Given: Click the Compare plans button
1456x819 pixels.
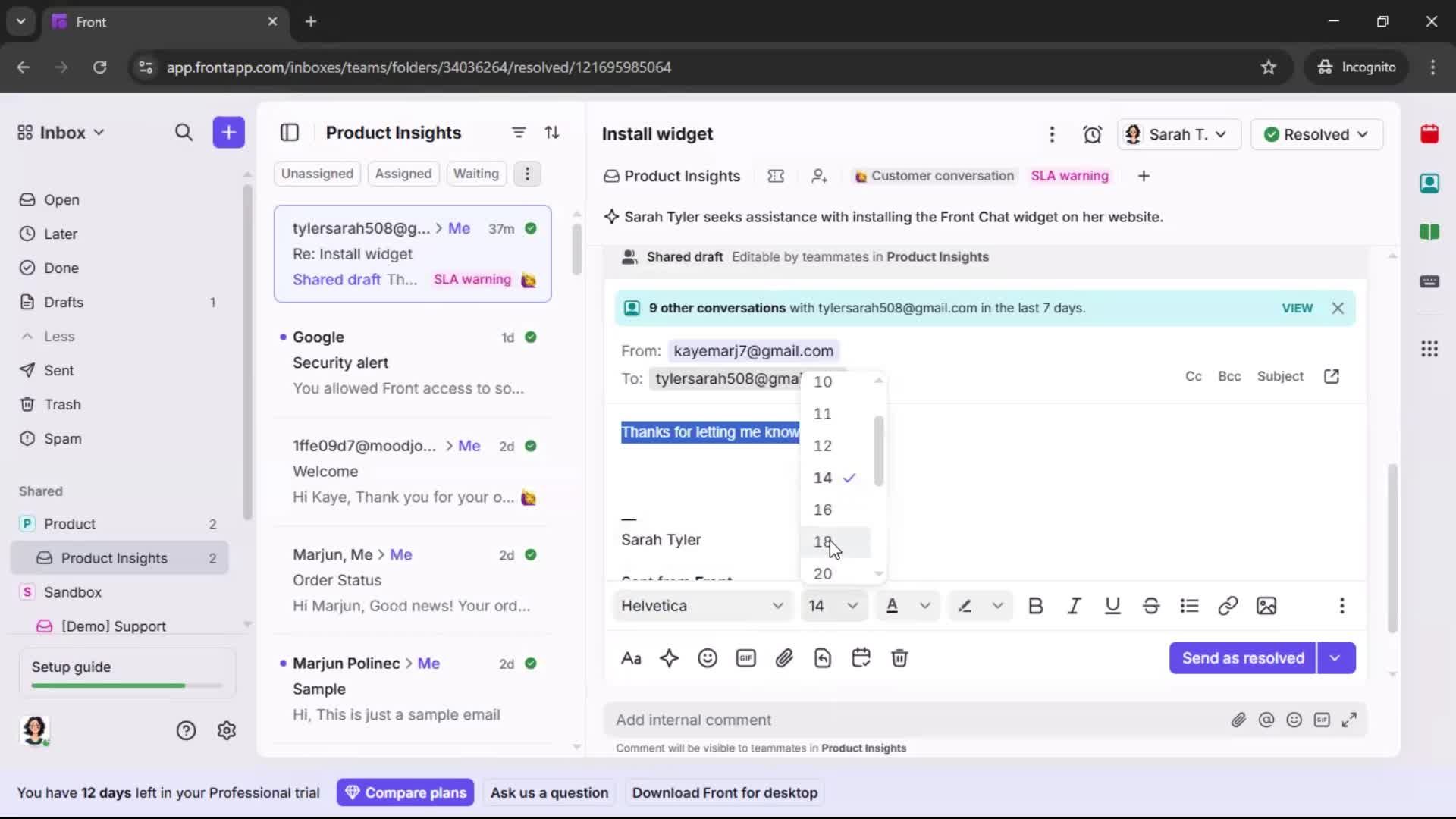Looking at the screenshot, I should click(406, 792).
